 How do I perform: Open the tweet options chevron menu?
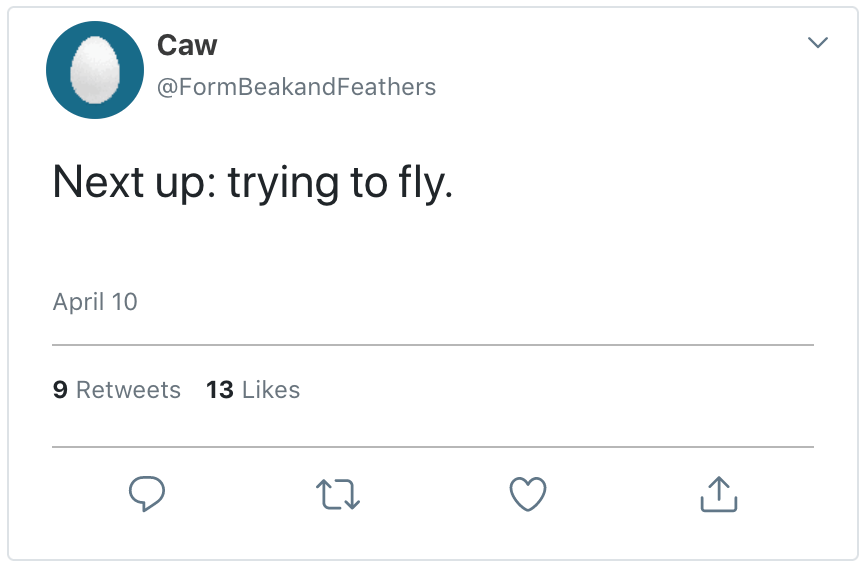click(x=818, y=43)
